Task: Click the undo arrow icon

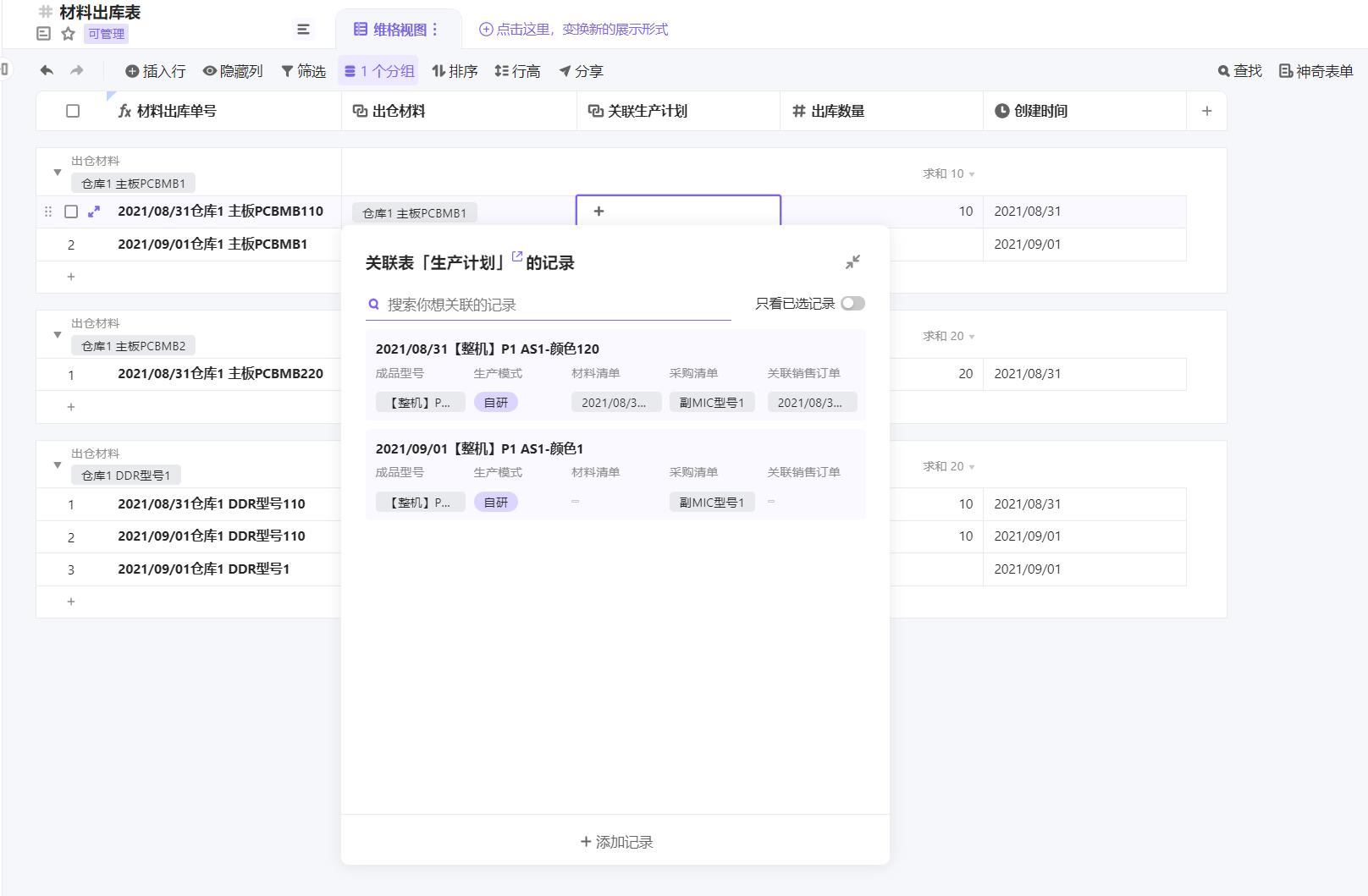Action: (x=47, y=71)
